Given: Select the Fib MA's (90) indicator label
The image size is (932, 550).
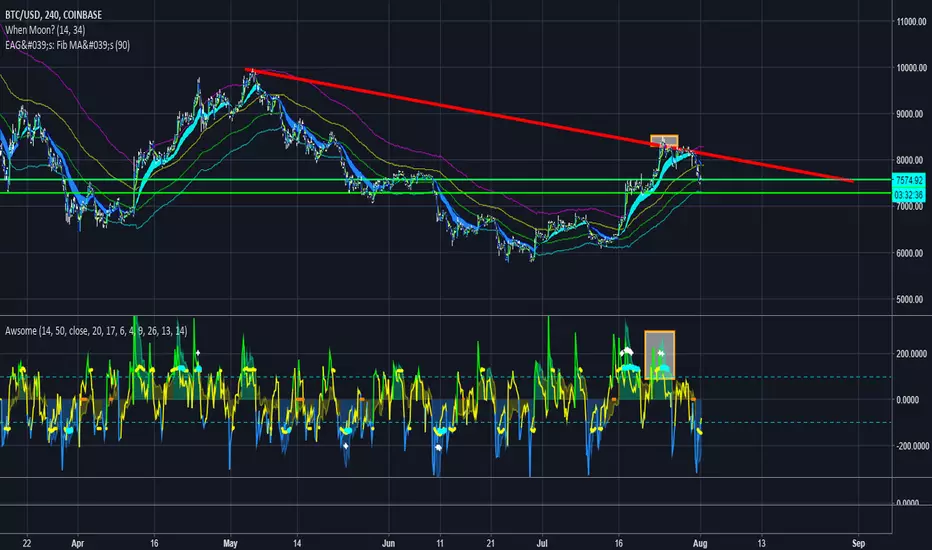Looking at the screenshot, I should (x=67, y=45).
